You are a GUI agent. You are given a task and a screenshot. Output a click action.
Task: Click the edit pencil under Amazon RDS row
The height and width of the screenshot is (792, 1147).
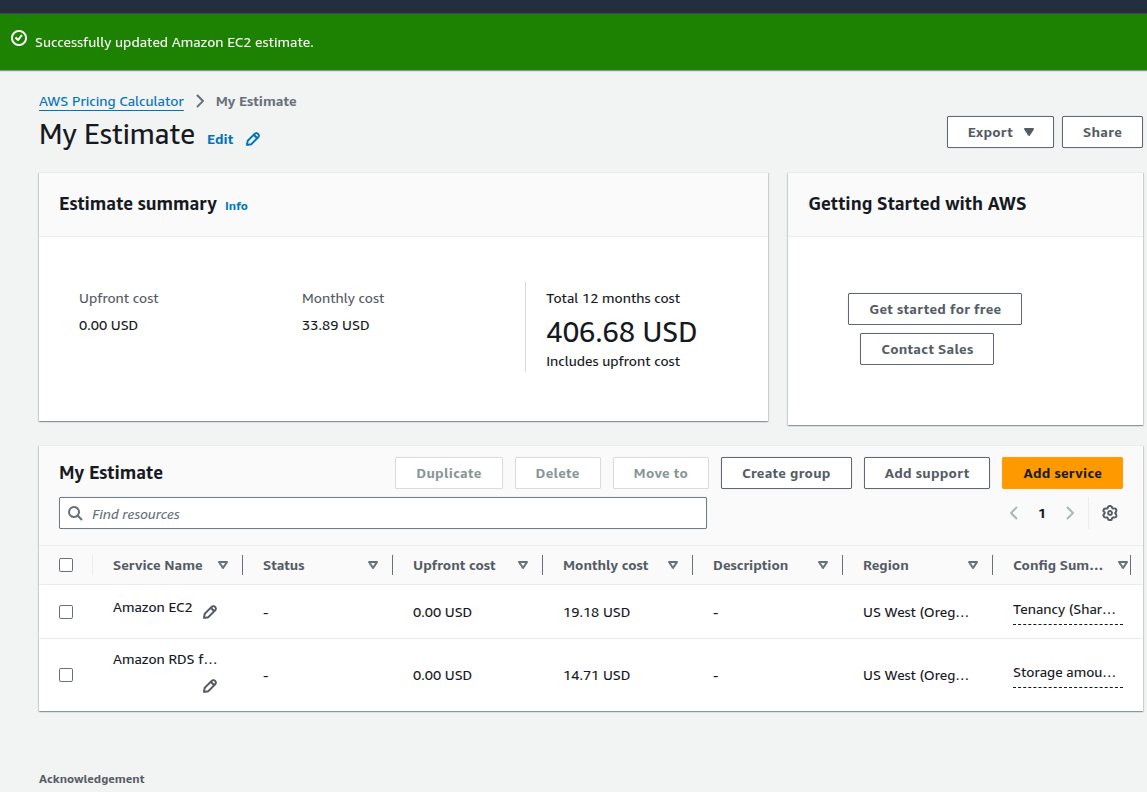[x=210, y=686]
